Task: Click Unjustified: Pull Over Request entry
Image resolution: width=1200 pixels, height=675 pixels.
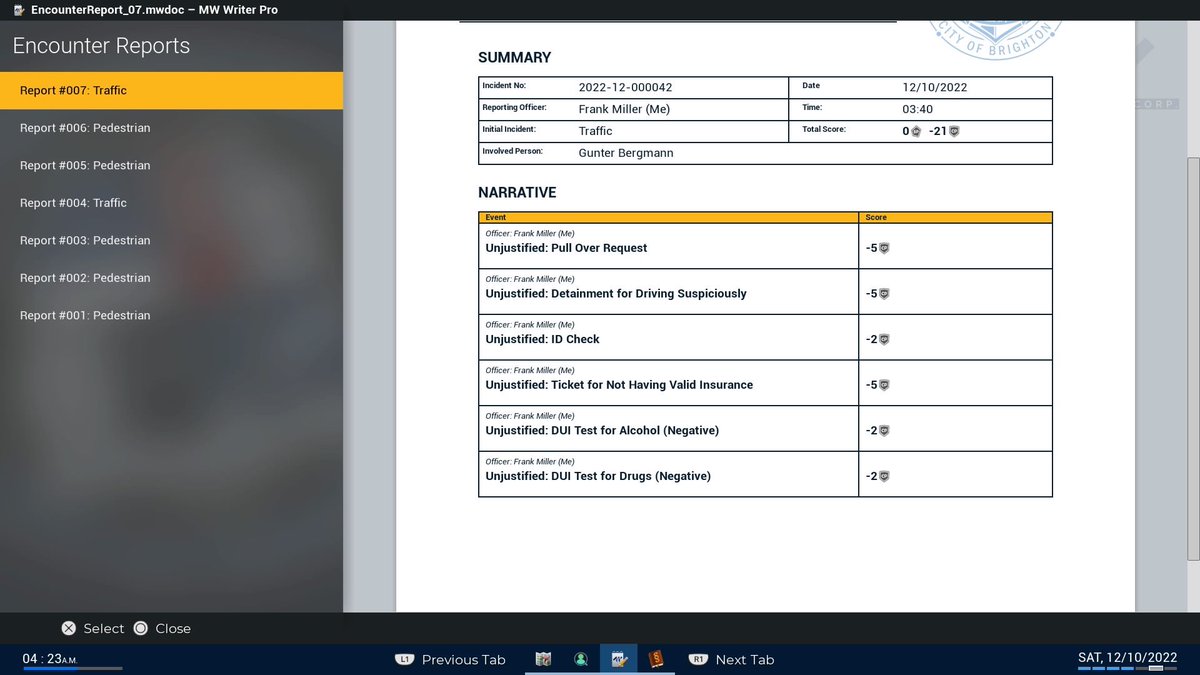Action: pyautogui.click(x=567, y=248)
